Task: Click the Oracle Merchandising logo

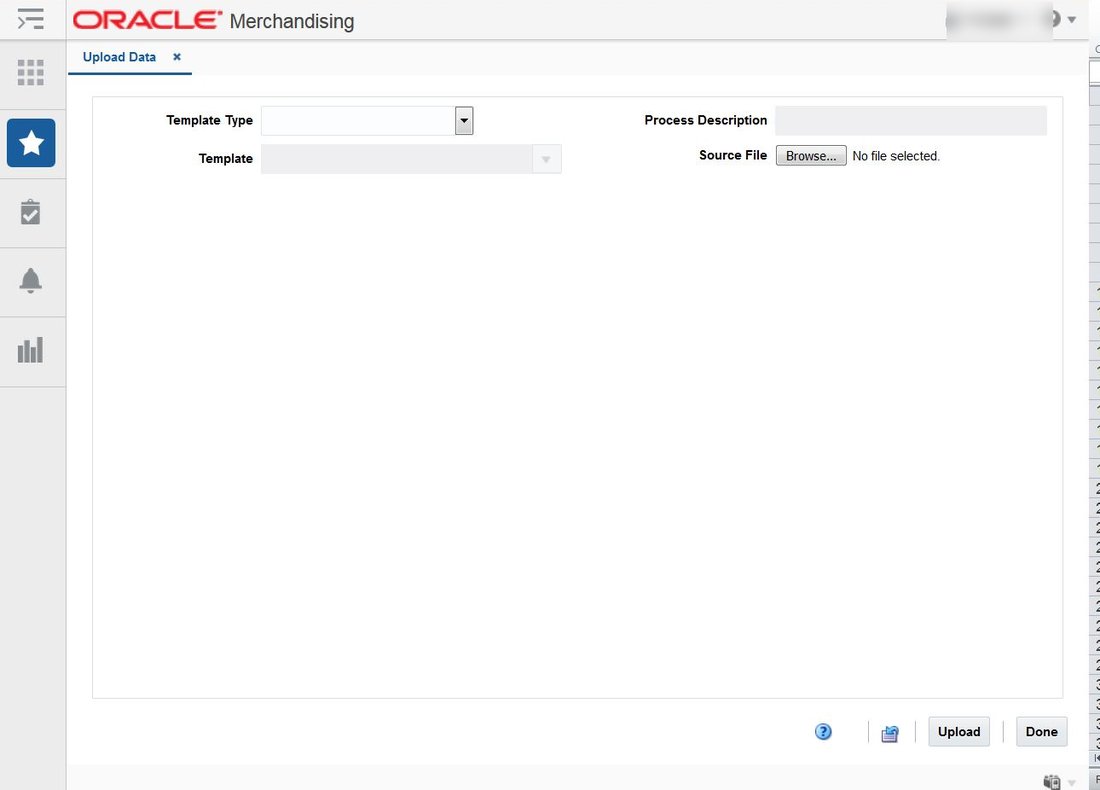Action: tap(214, 20)
